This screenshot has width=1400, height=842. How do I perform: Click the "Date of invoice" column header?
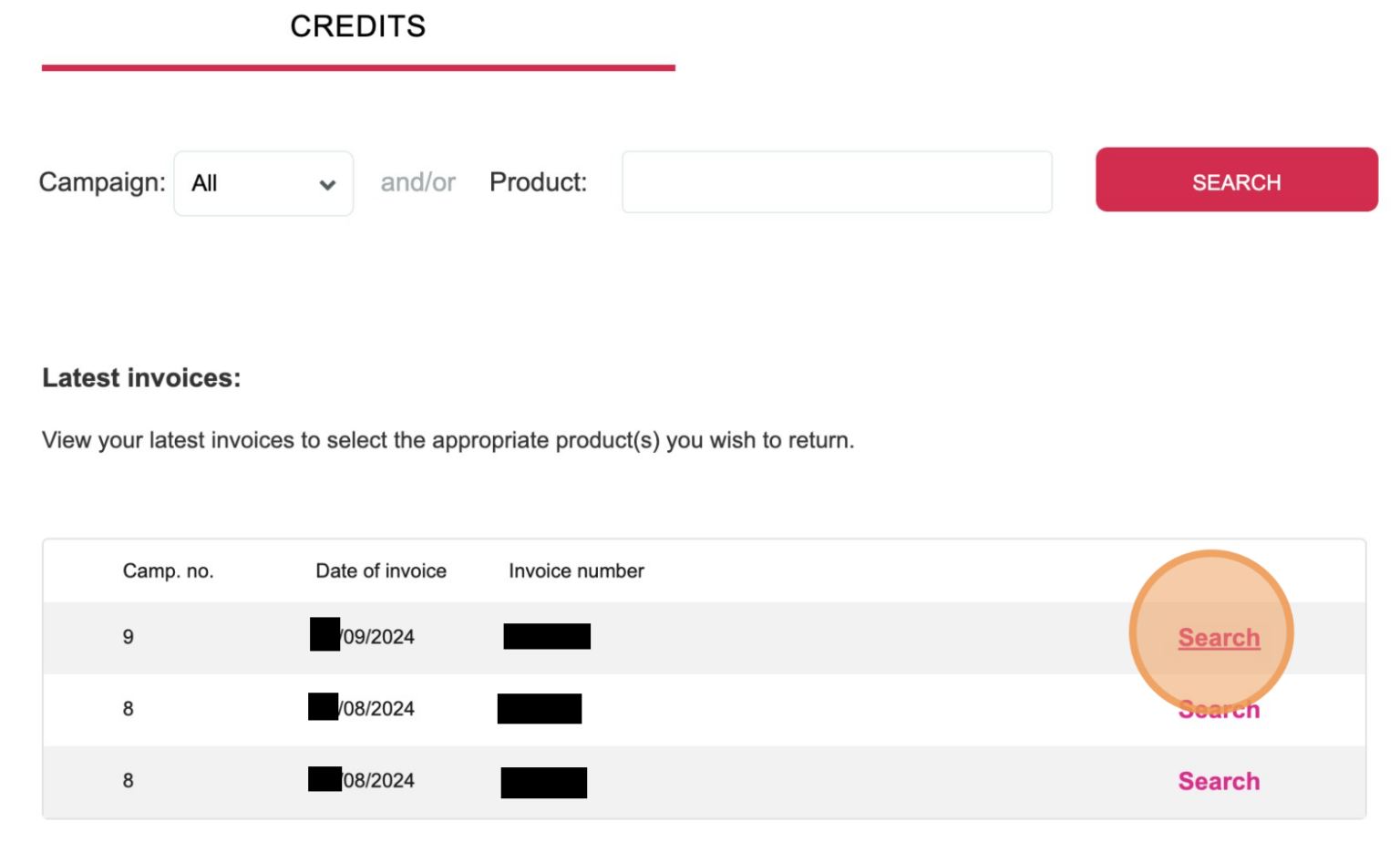click(379, 570)
